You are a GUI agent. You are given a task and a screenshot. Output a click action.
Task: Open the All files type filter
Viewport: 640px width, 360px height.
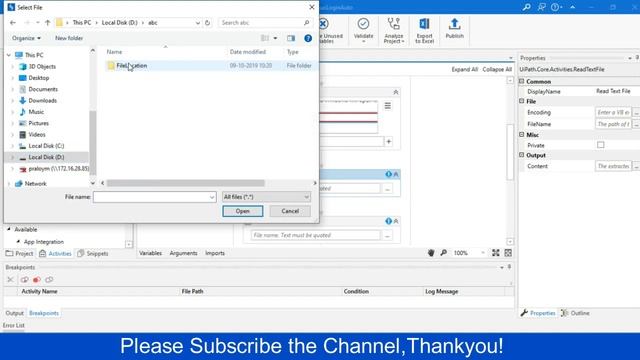[266, 197]
